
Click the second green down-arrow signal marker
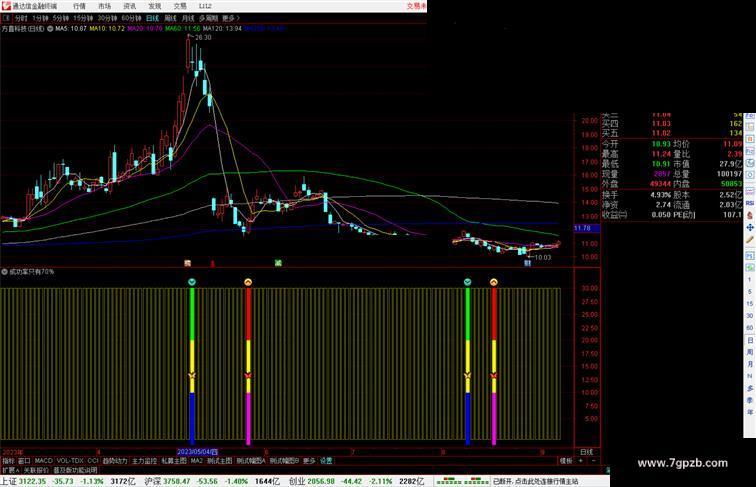467,282
